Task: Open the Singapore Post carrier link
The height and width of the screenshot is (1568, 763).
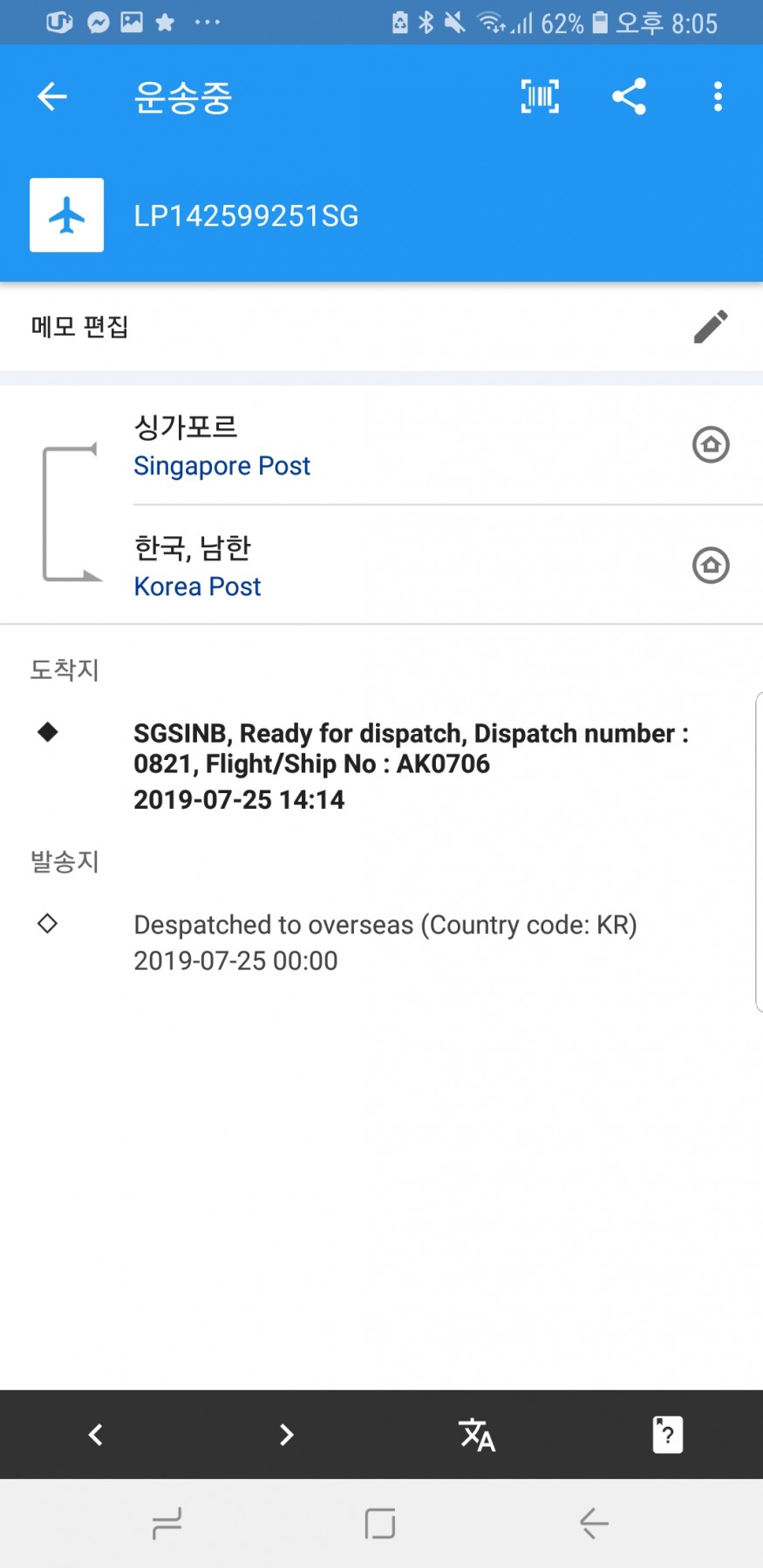Action: tap(221, 466)
